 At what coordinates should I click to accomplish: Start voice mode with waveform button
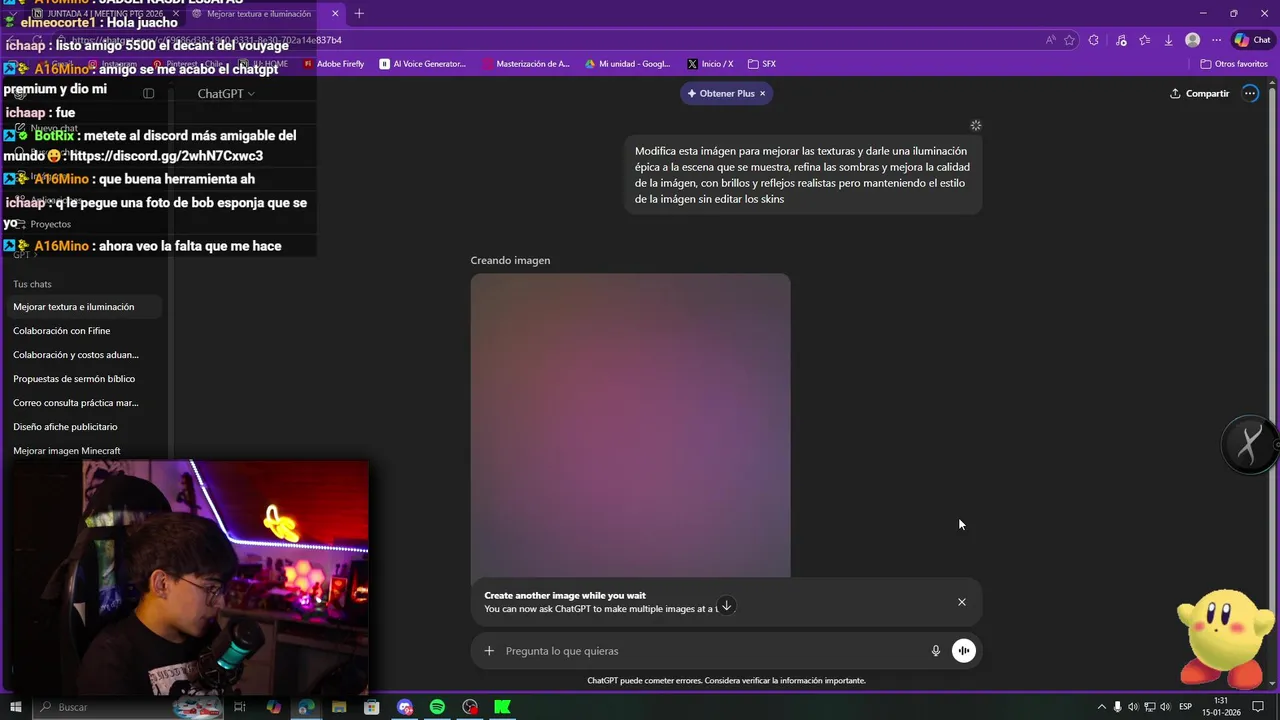coord(964,651)
